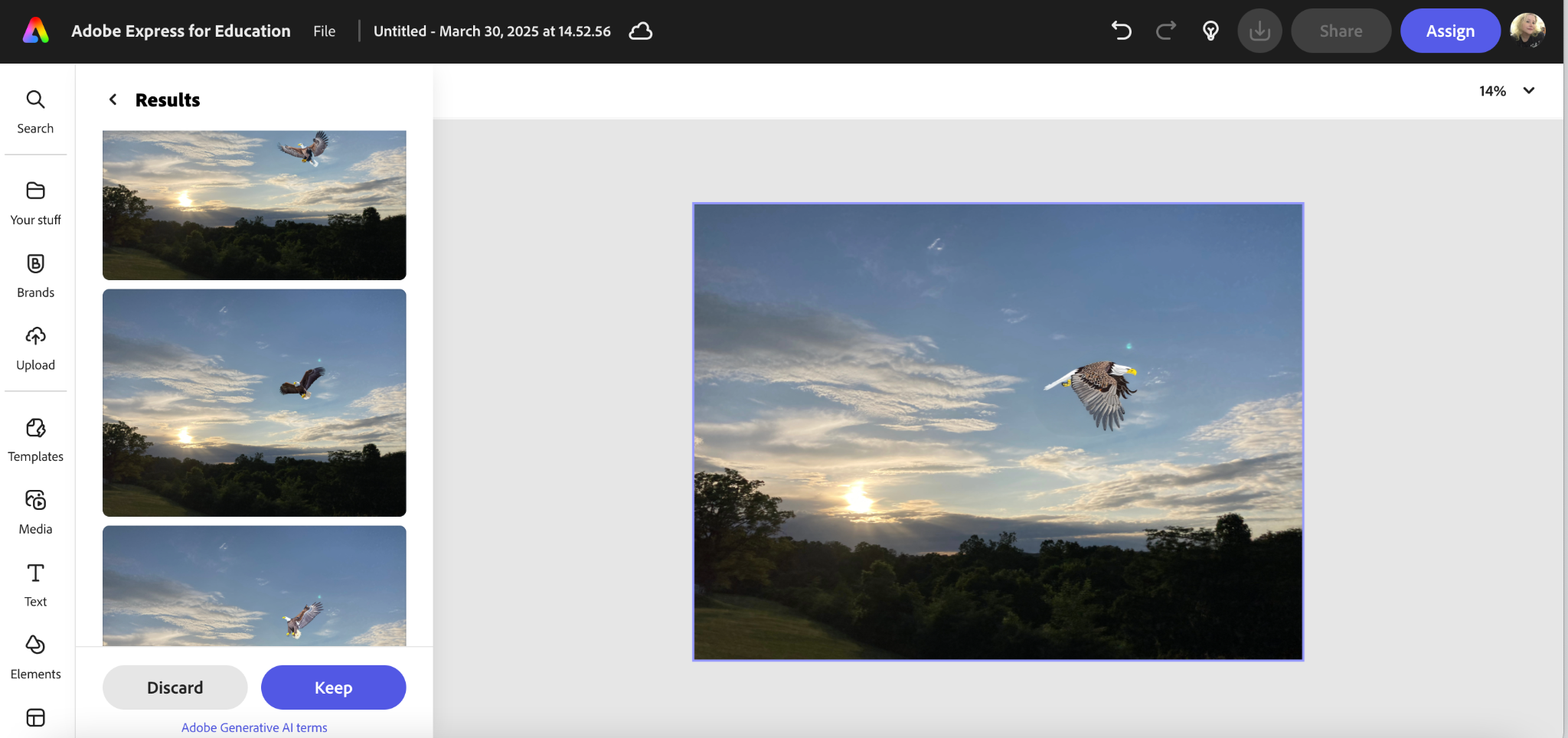Open the Templates panel

[x=35, y=439]
